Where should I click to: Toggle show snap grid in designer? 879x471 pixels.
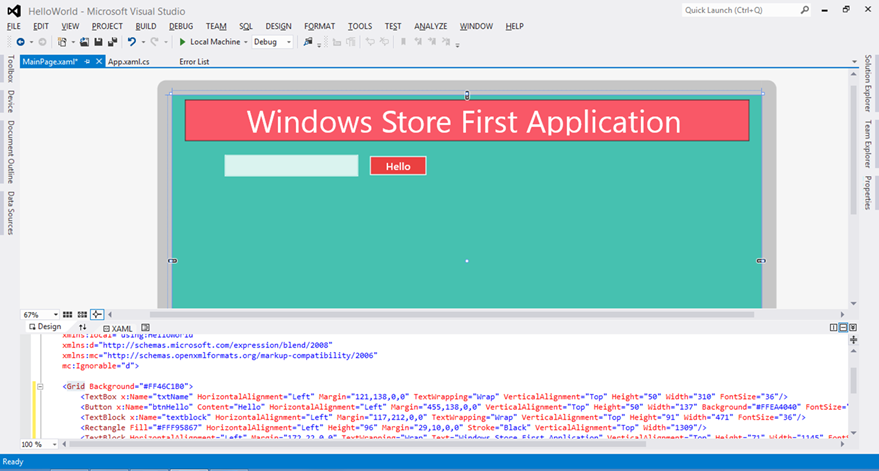[67, 315]
